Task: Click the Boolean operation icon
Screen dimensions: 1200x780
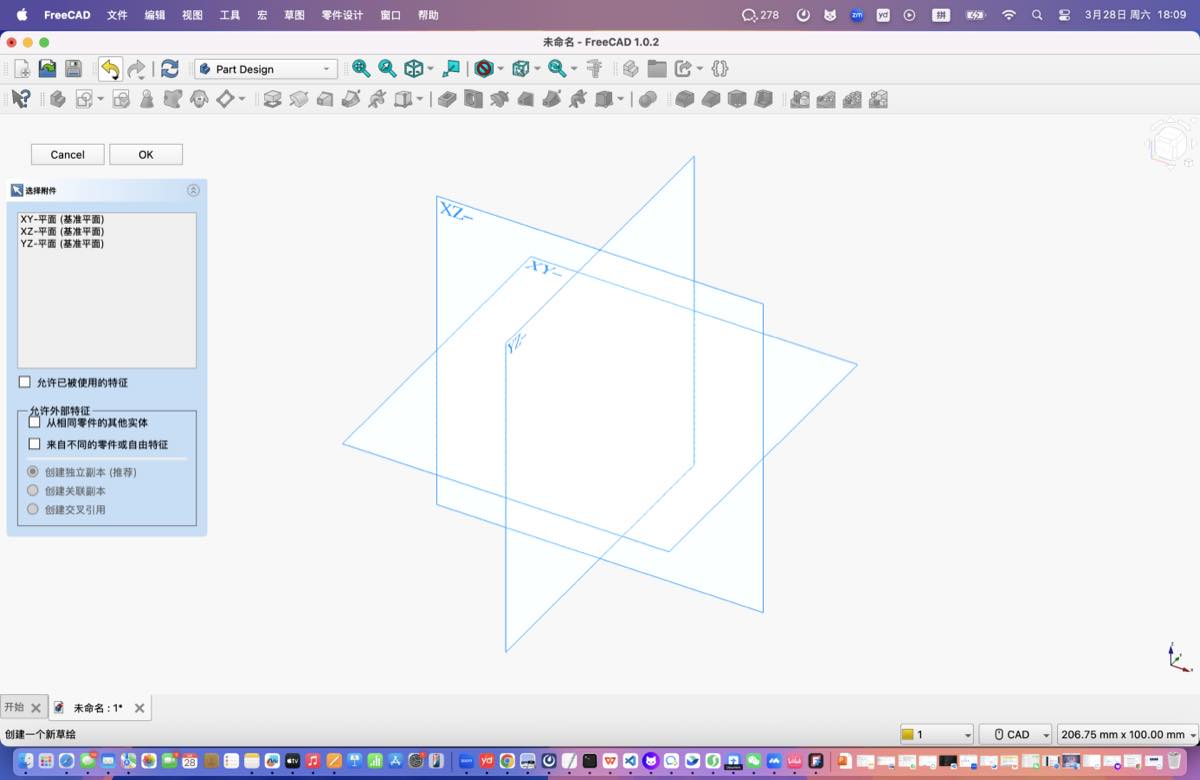Action: pyautogui.click(x=647, y=99)
